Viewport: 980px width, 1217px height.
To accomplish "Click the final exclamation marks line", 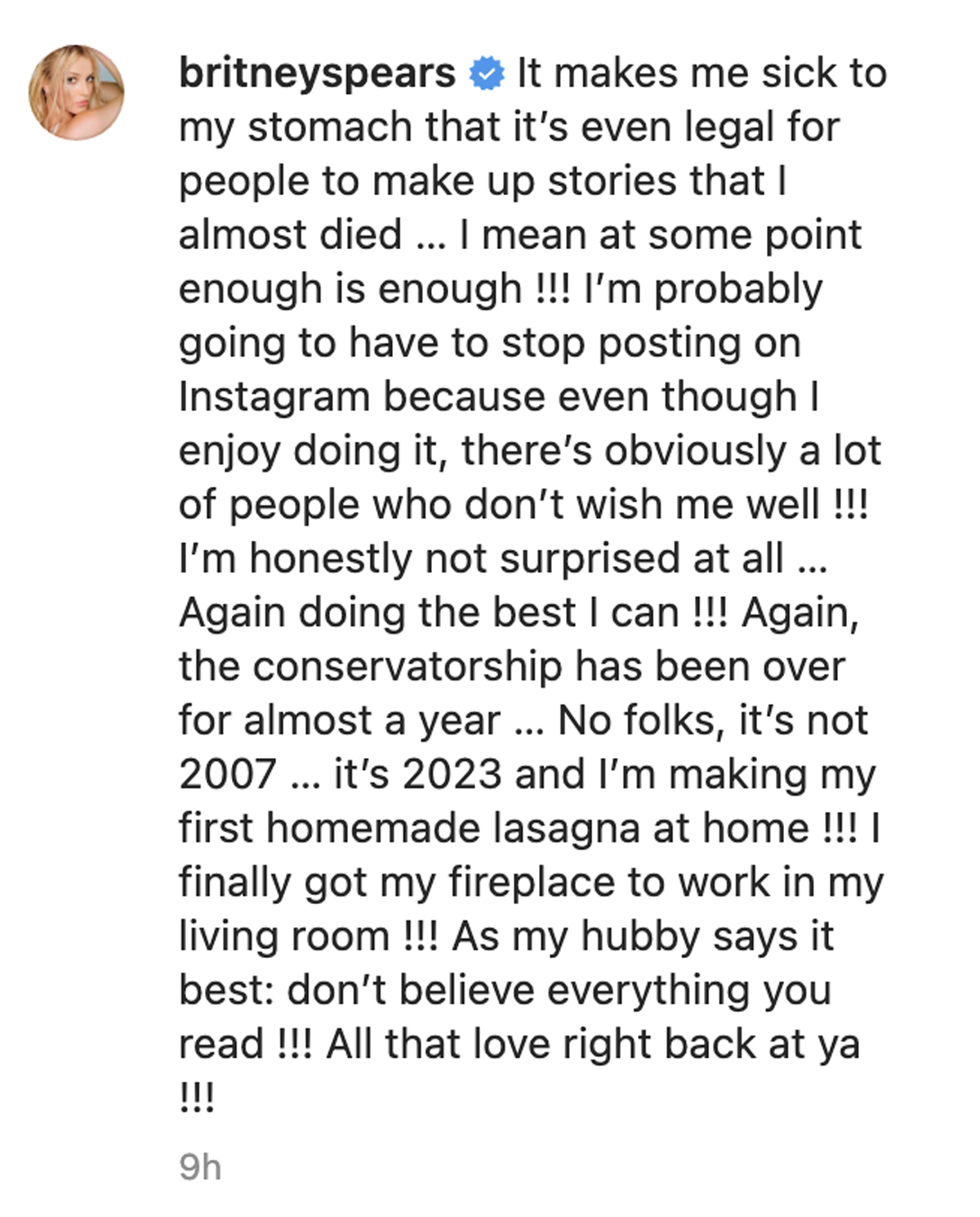I will (x=197, y=1098).
